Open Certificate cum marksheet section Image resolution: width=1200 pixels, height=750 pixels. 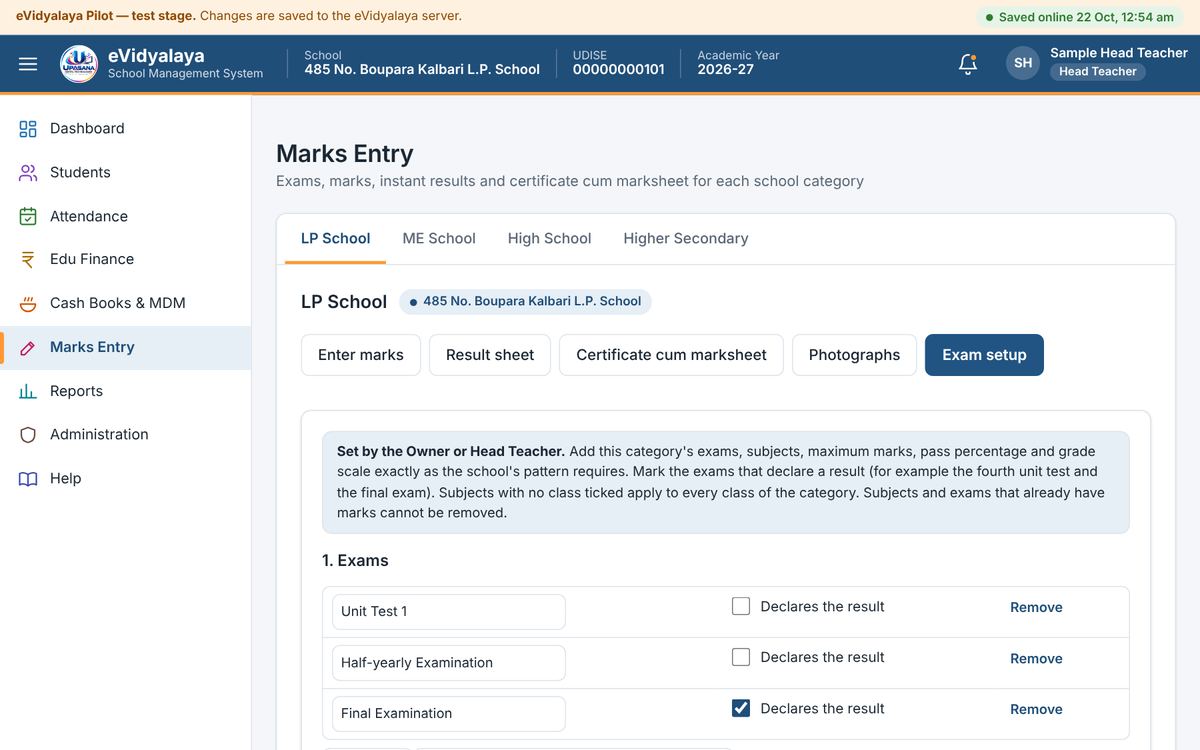(x=671, y=355)
